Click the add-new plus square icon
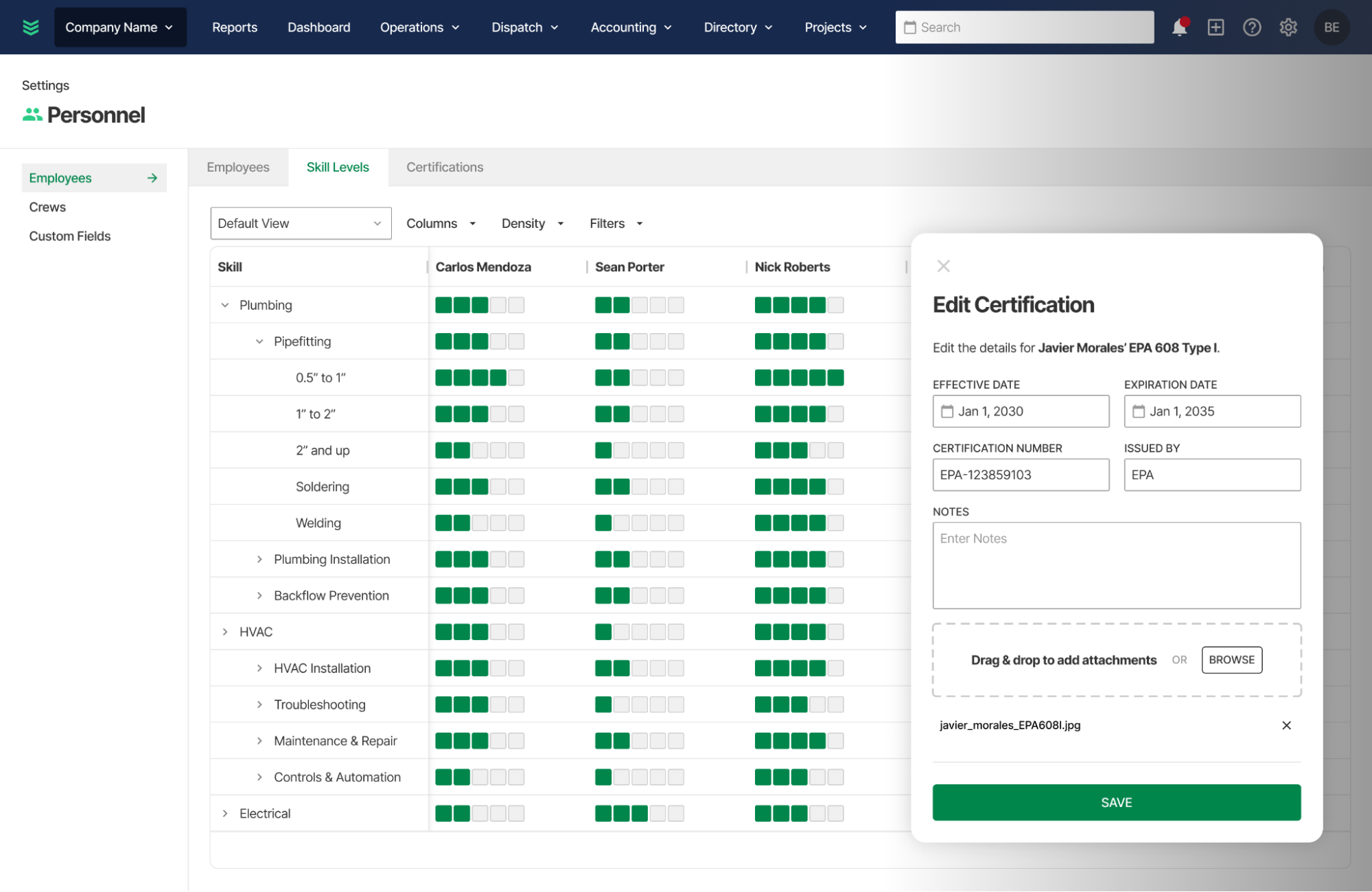Viewport: 1372px width, 892px height. coord(1216,27)
